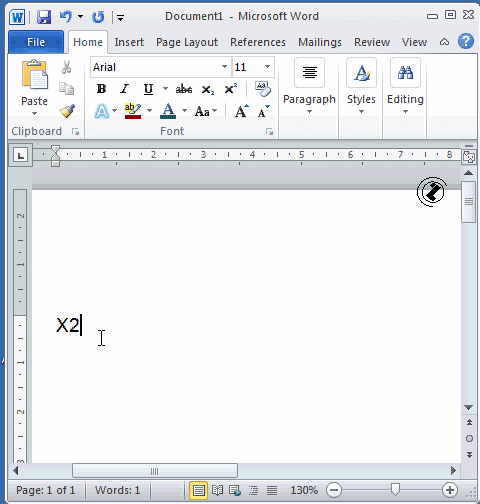Click the Copy icon

67,88
